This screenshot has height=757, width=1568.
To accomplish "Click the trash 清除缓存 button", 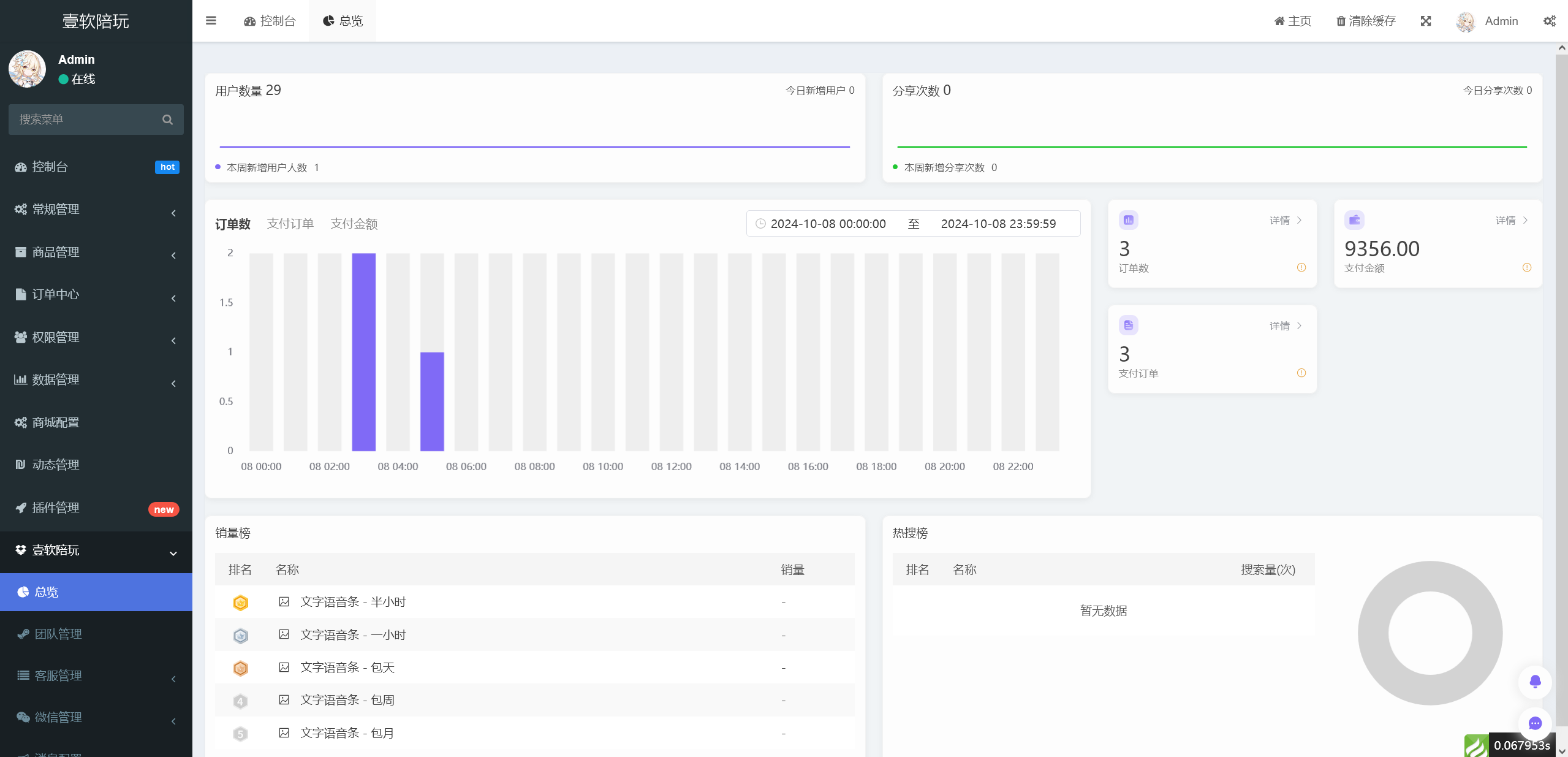I will [1366, 21].
